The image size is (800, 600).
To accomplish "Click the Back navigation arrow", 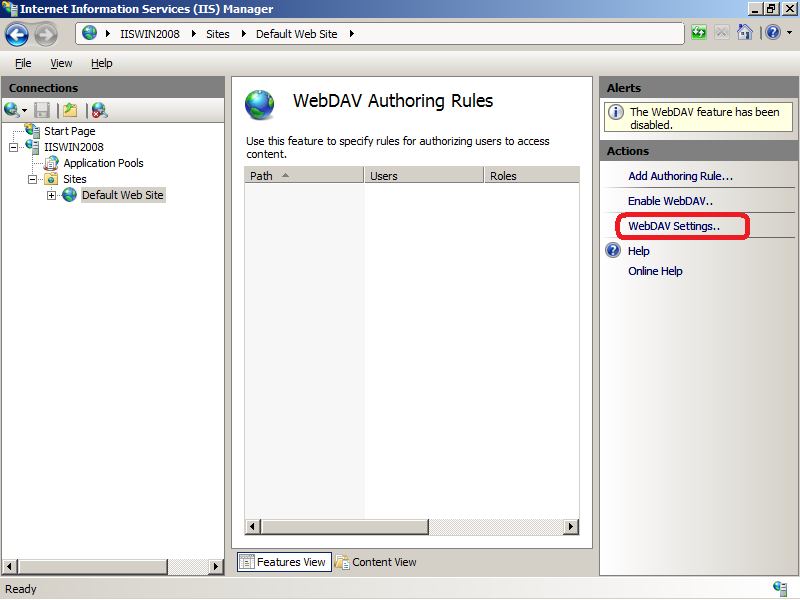I will (16, 34).
